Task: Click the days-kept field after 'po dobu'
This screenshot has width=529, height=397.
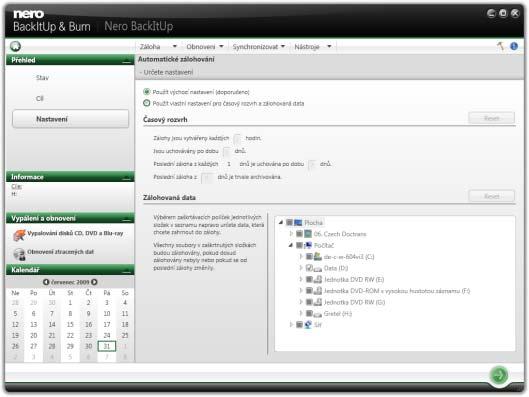Action: click(x=227, y=151)
